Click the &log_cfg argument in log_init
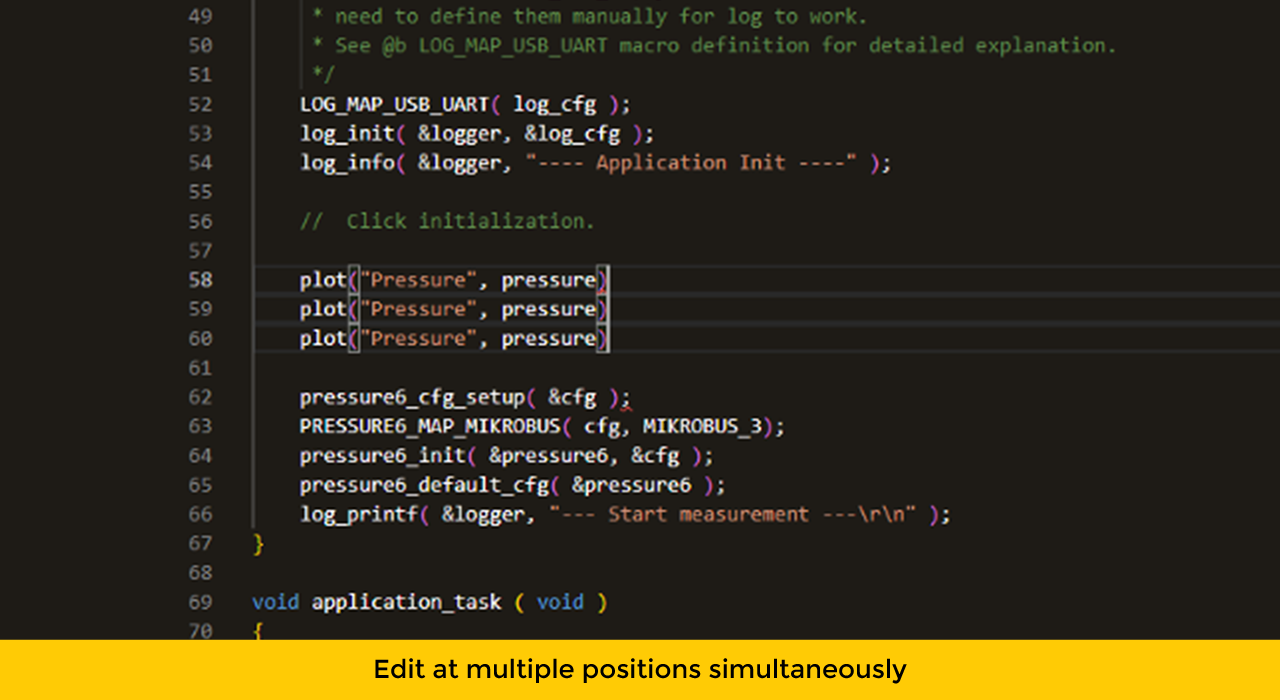This screenshot has height=700, width=1280. [573, 134]
